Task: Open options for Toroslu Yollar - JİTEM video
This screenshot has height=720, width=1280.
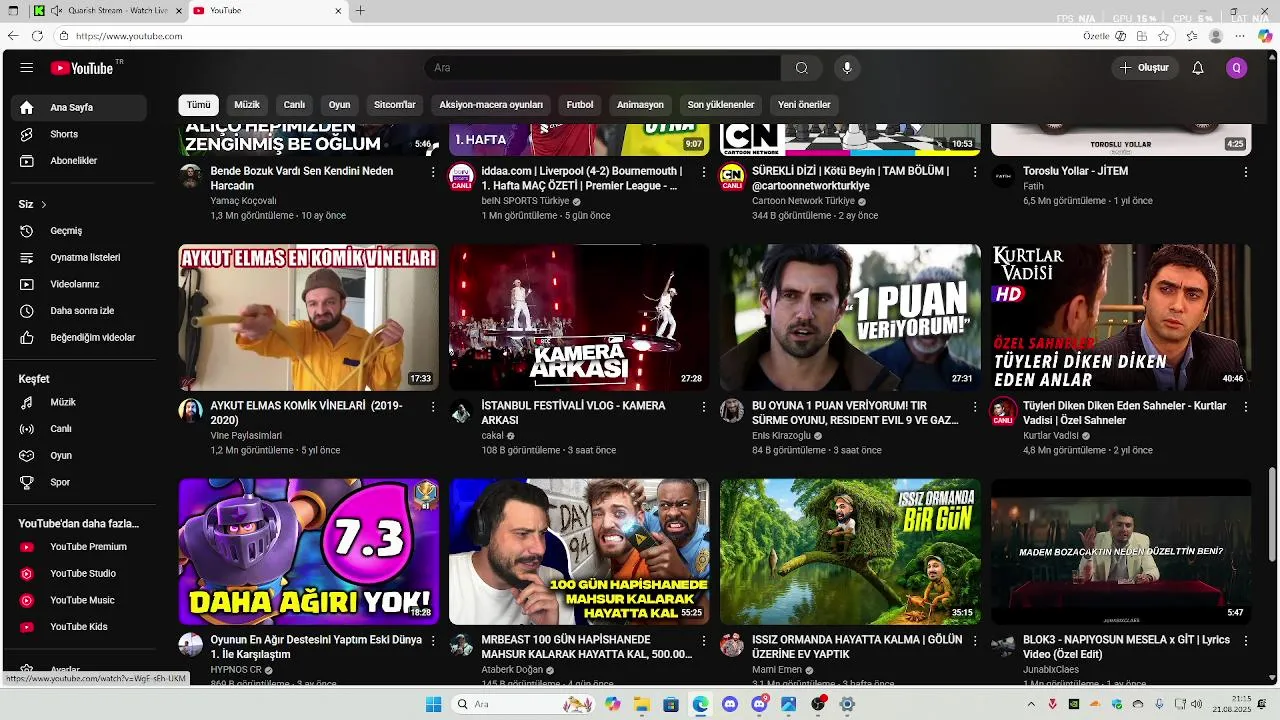Action: click(x=1246, y=172)
